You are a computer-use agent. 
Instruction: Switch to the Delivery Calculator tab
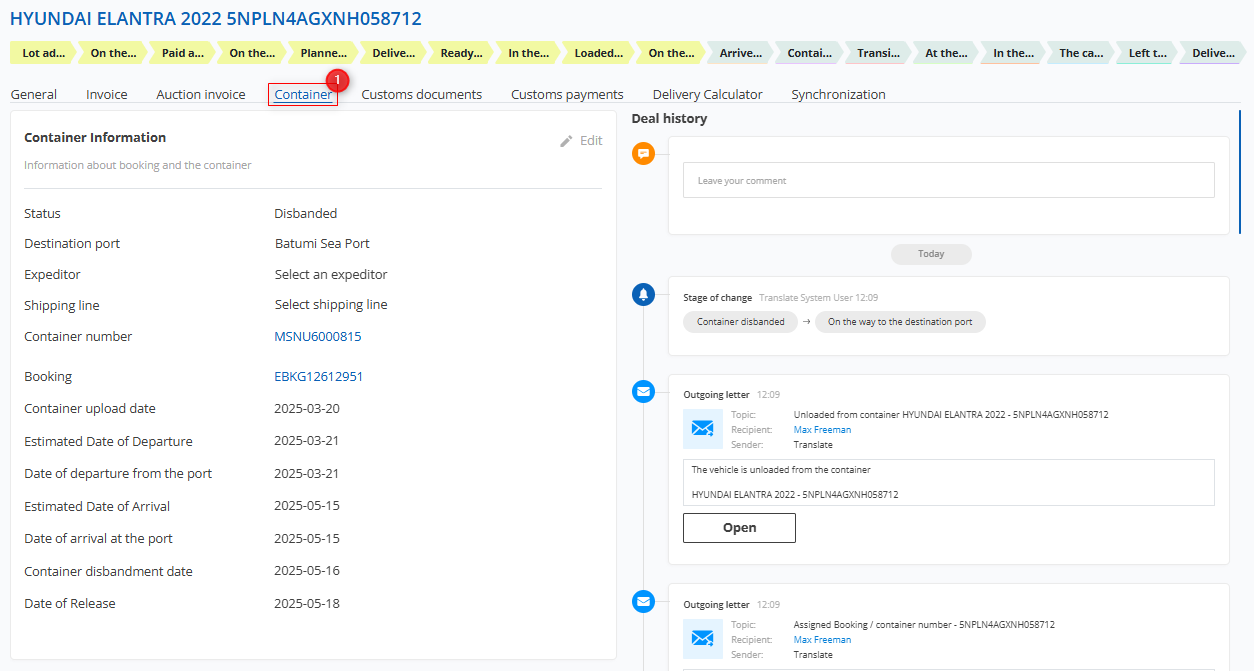pyautogui.click(x=708, y=94)
